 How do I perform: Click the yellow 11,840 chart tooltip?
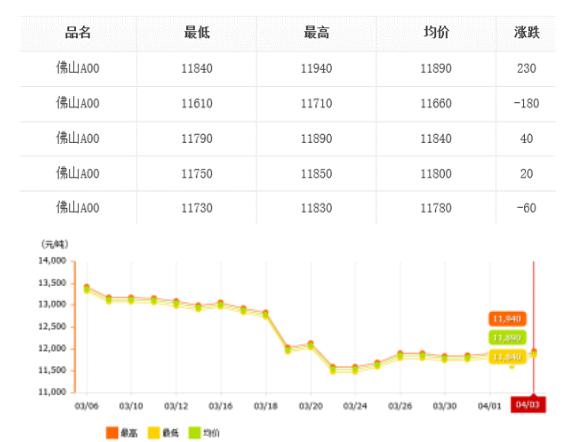pyautogui.click(x=507, y=357)
